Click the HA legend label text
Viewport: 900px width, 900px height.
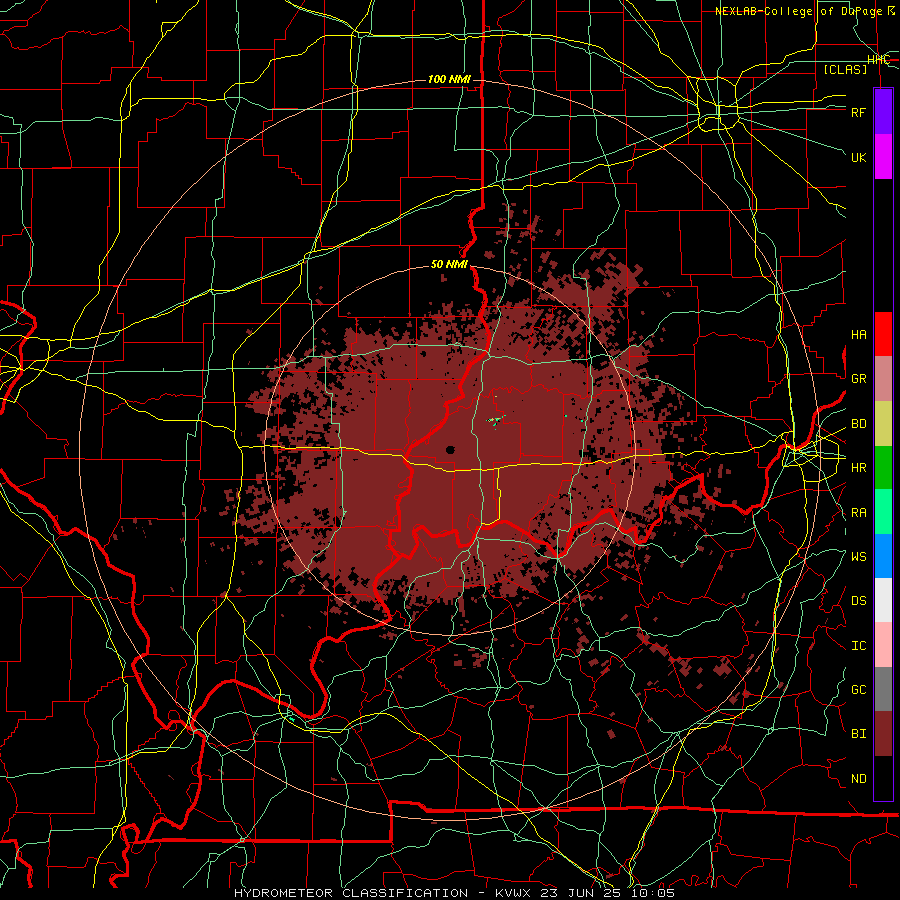coord(858,335)
